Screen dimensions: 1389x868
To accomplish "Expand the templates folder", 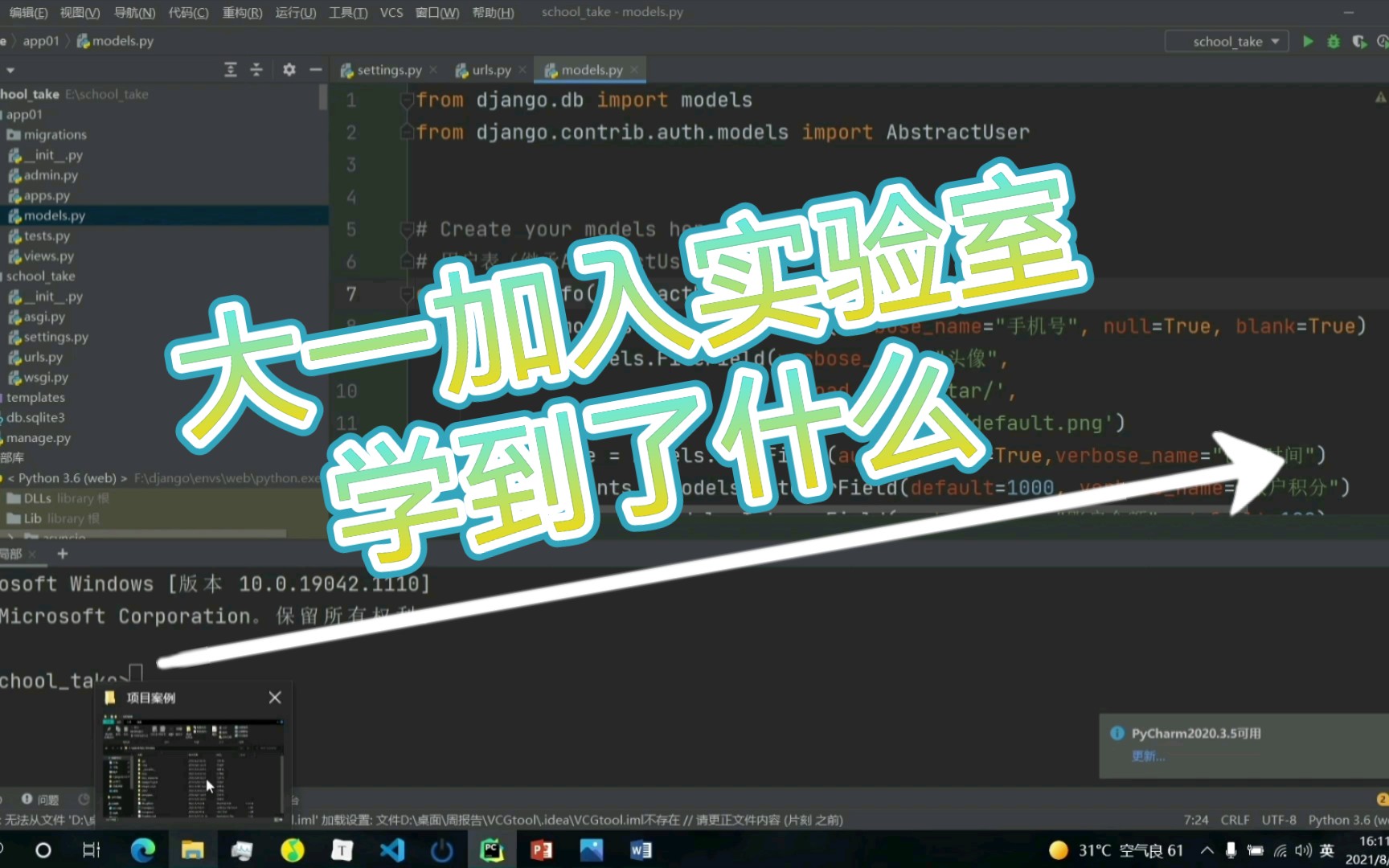I will click(x=35, y=397).
